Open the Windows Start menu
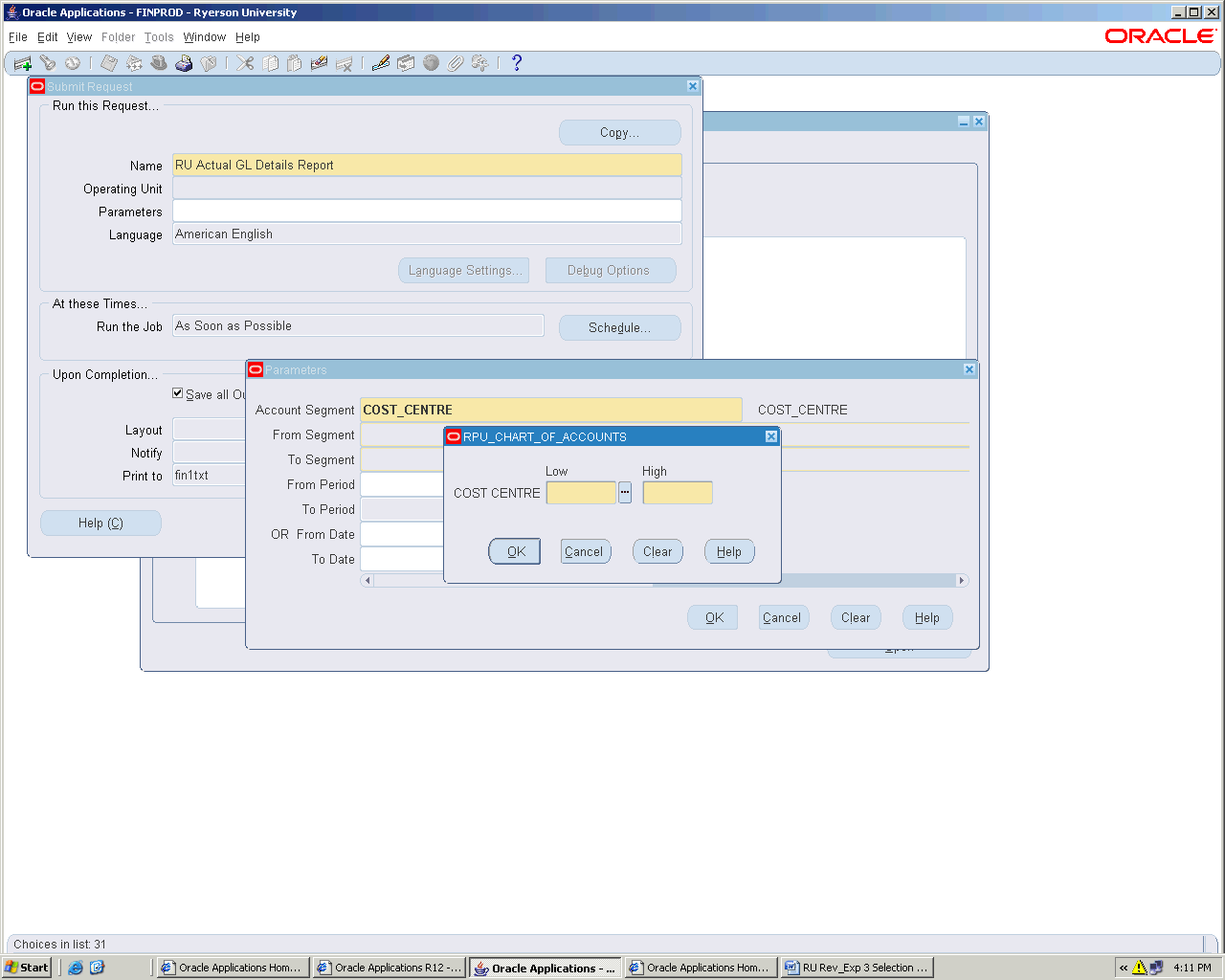This screenshot has height=980, width=1225. 27,968
